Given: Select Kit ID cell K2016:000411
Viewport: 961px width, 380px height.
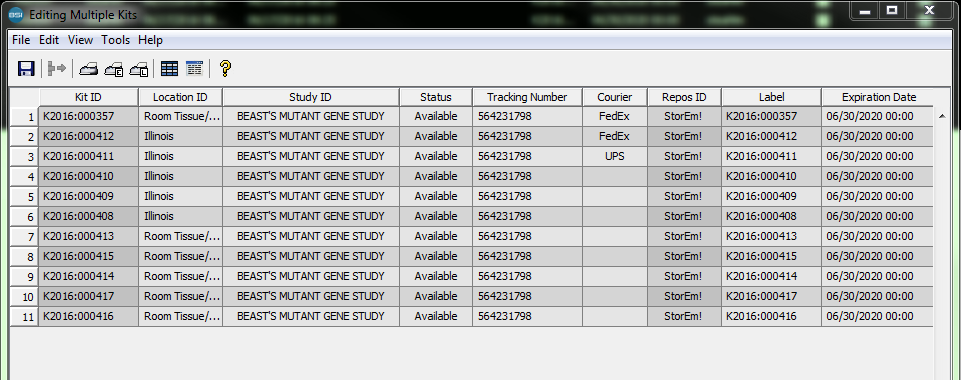Looking at the screenshot, I should [x=88, y=156].
